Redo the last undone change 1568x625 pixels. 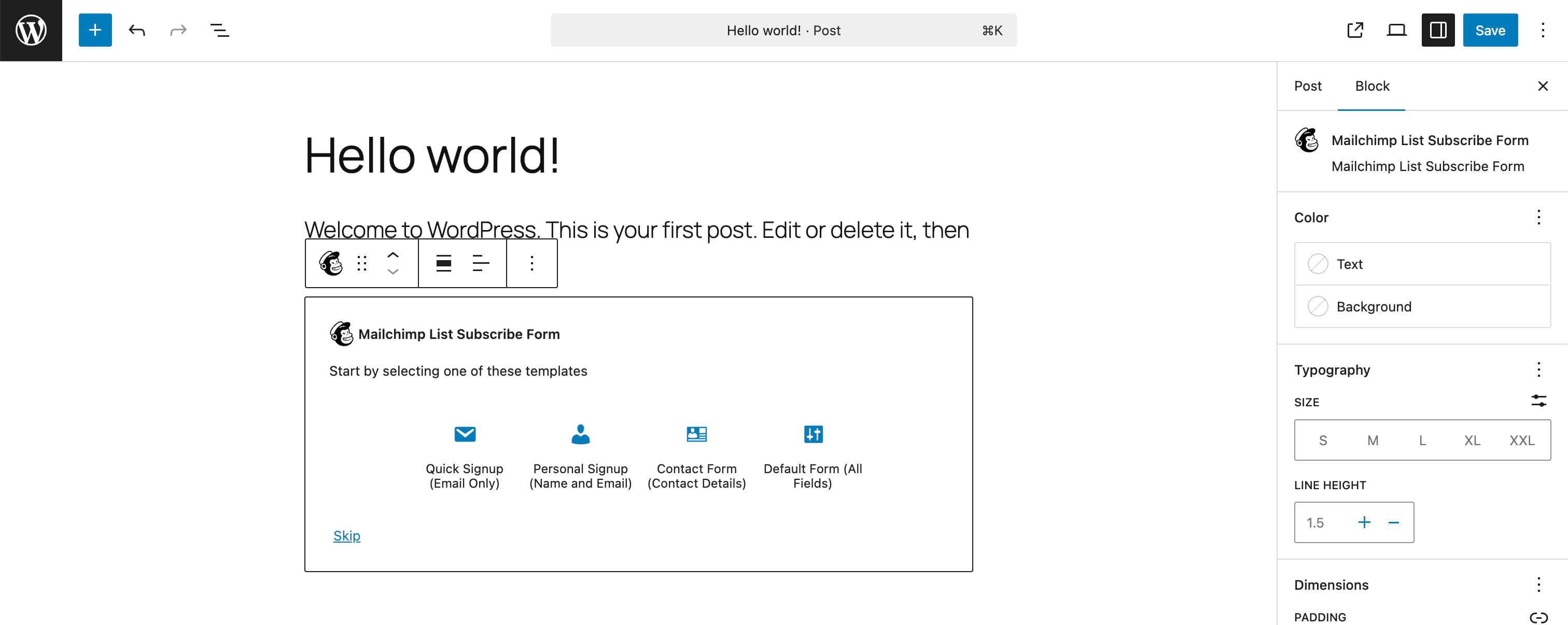(178, 31)
